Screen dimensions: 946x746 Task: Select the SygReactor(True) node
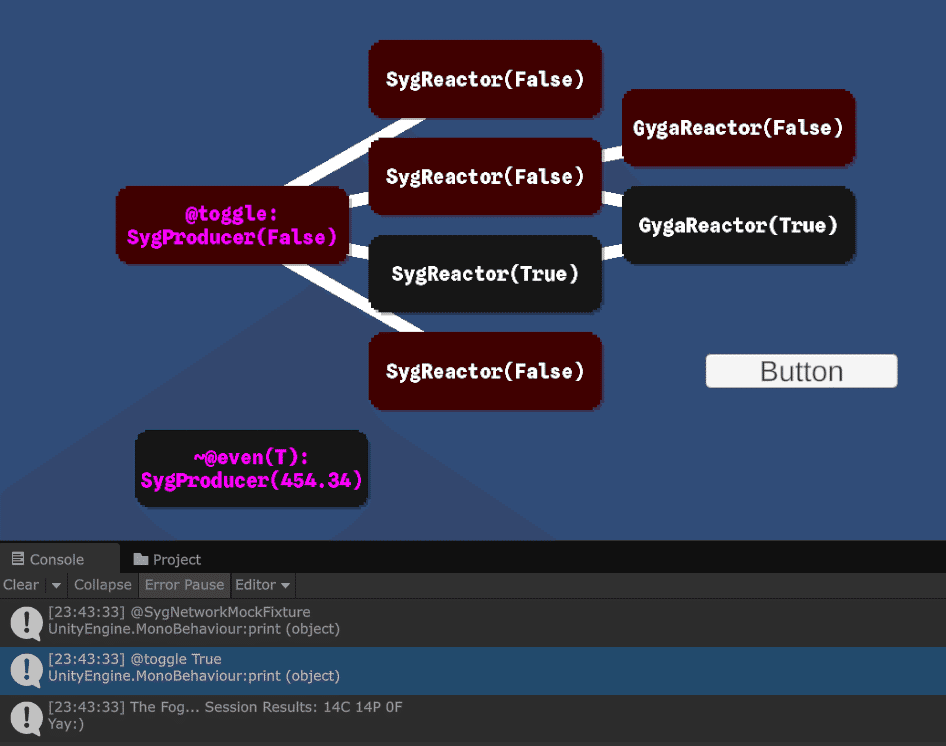click(x=485, y=274)
